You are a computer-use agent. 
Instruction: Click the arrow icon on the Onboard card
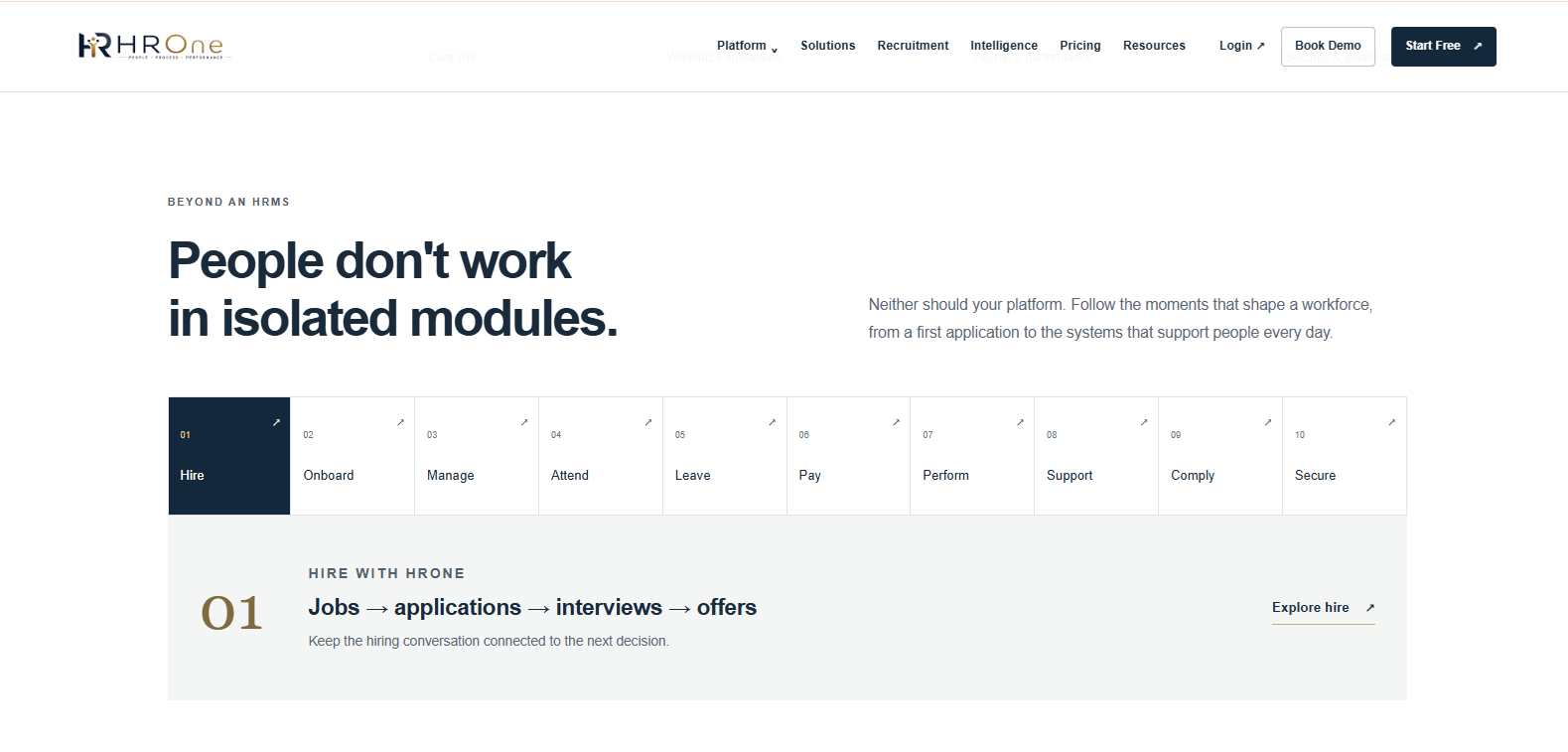[x=400, y=422]
